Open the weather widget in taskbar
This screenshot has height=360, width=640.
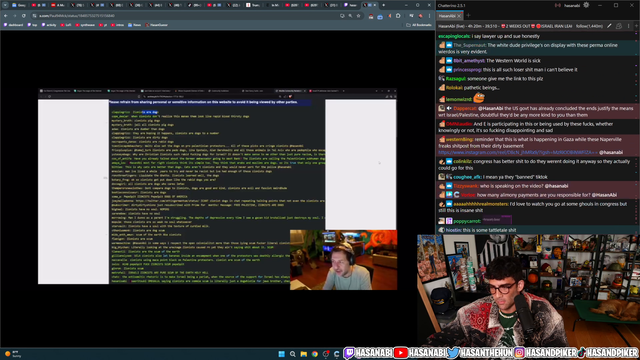tap(12, 354)
